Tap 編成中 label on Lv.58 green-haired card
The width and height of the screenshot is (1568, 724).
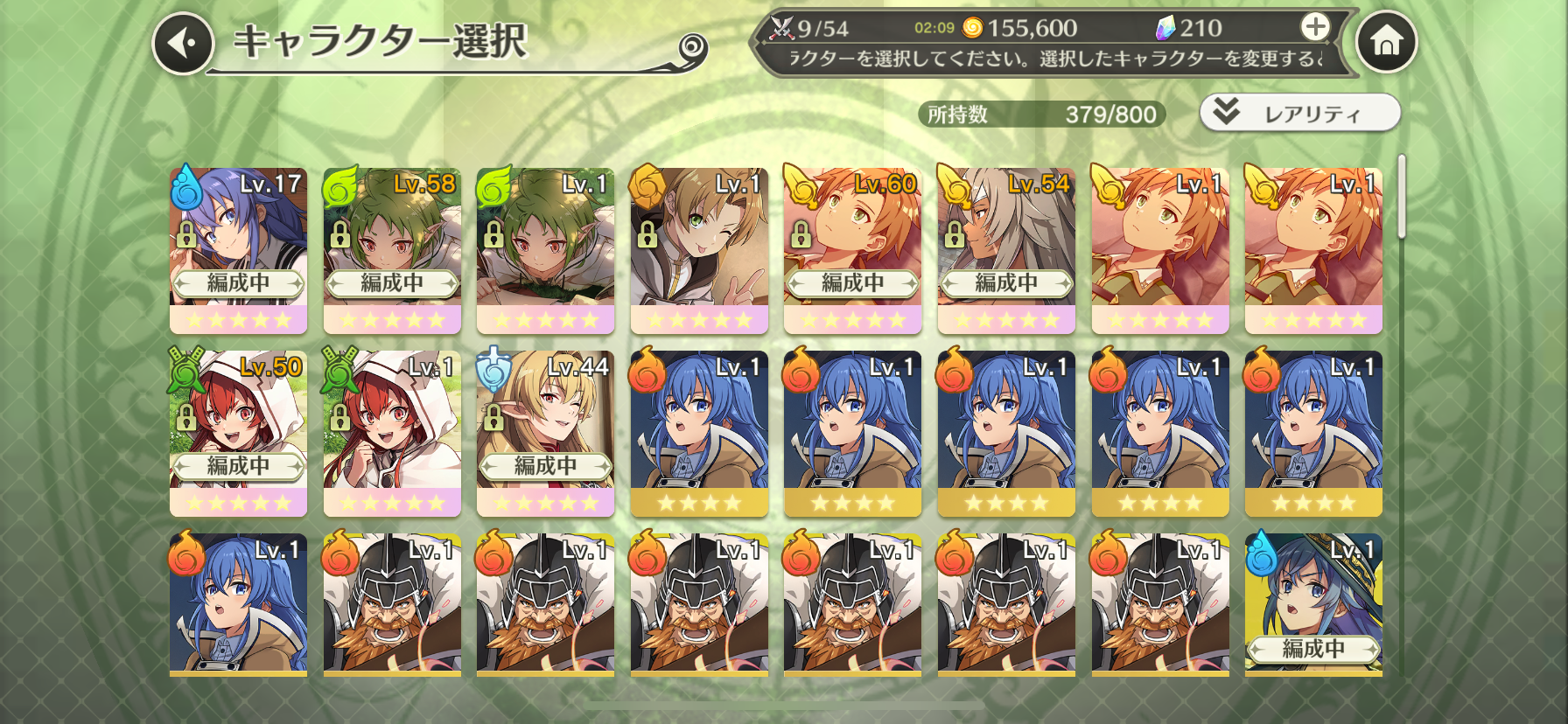(x=392, y=283)
